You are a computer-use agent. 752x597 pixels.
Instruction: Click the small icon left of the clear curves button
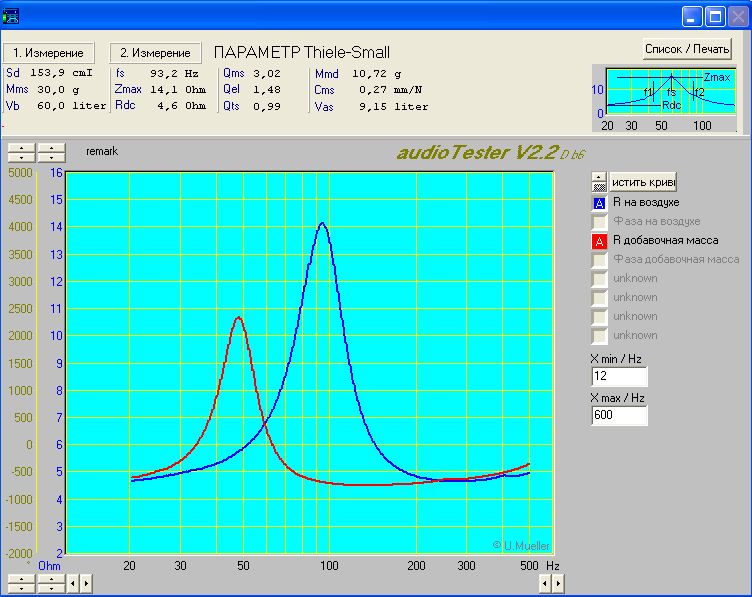coord(599,181)
